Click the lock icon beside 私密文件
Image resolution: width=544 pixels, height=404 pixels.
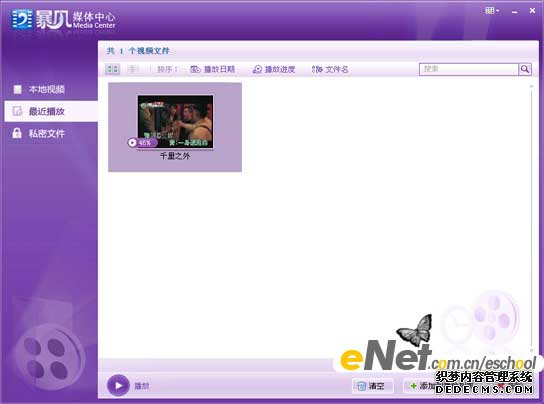click(x=17, y=133)
